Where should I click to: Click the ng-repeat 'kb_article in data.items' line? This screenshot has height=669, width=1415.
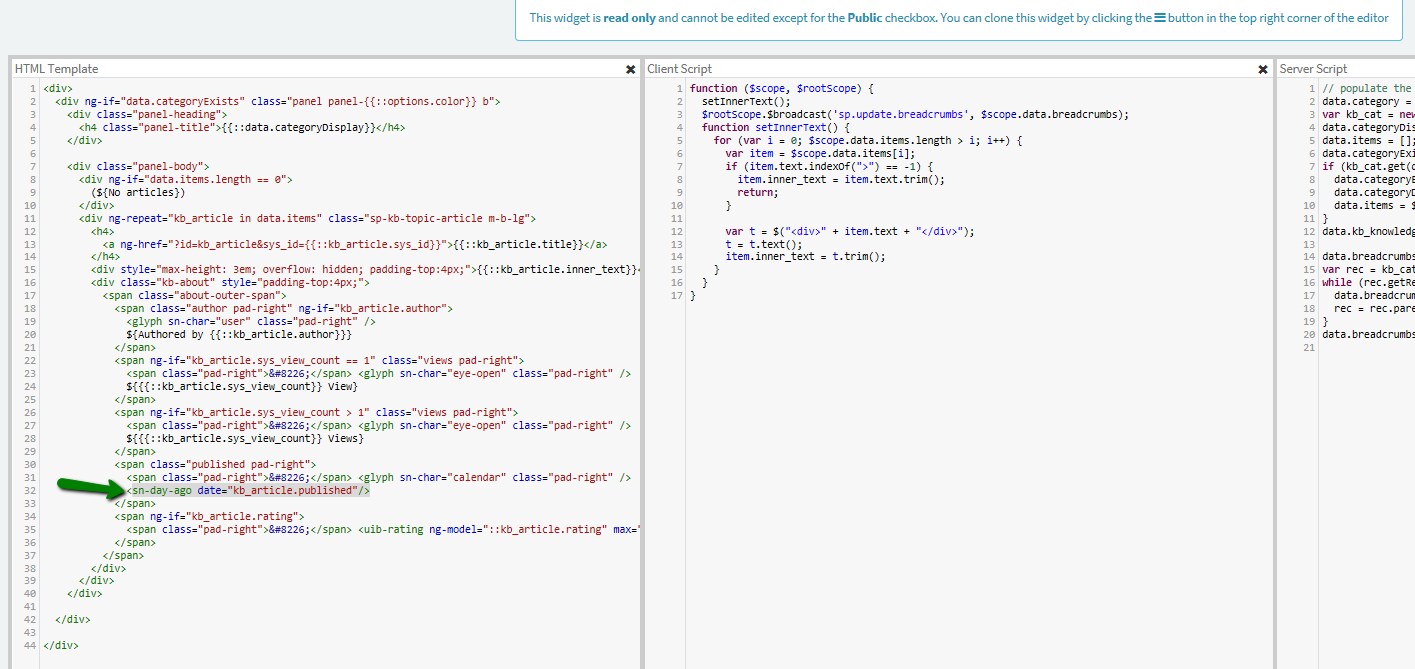307,218
